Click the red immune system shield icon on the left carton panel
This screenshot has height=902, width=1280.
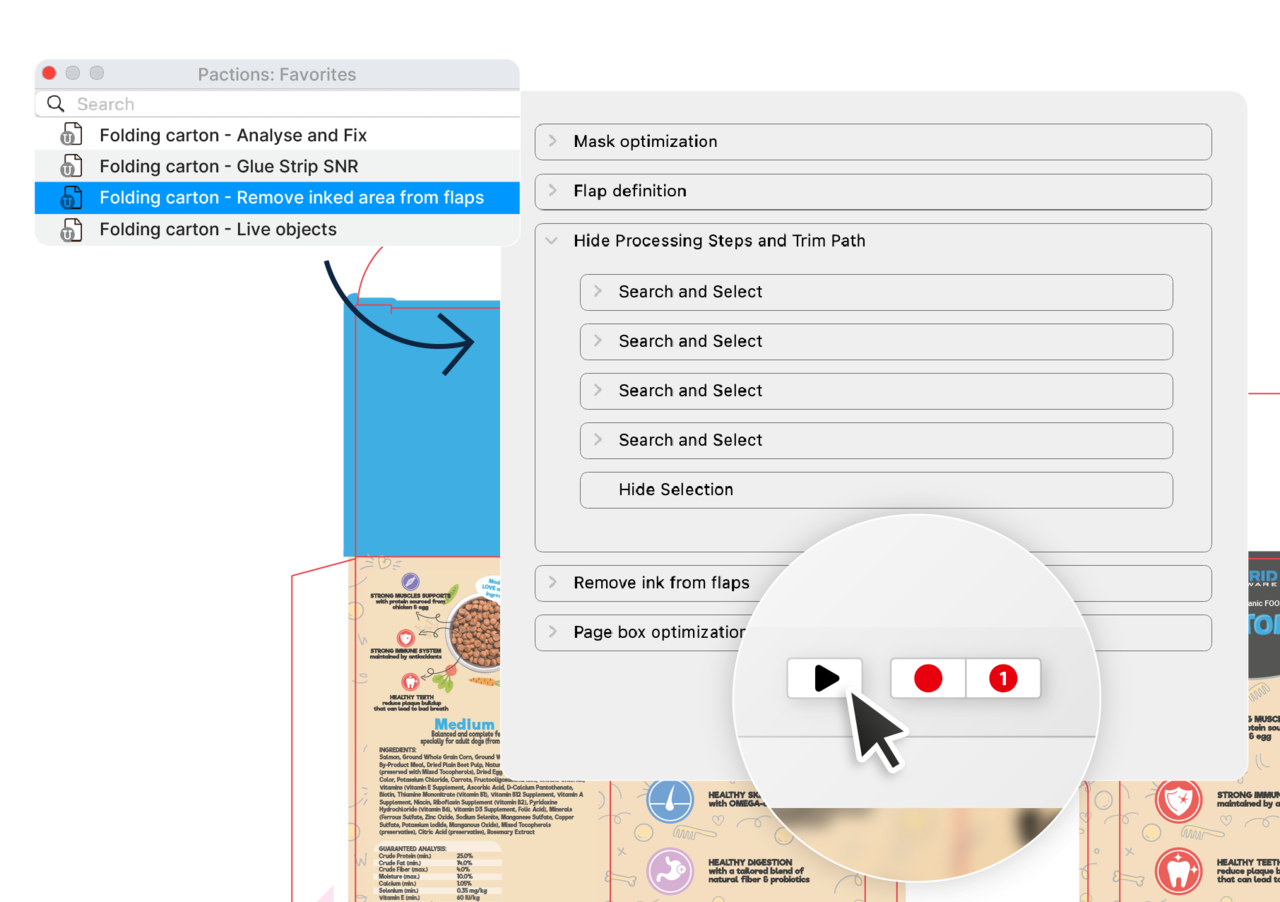pyautogui.click(x=405, y=638)
